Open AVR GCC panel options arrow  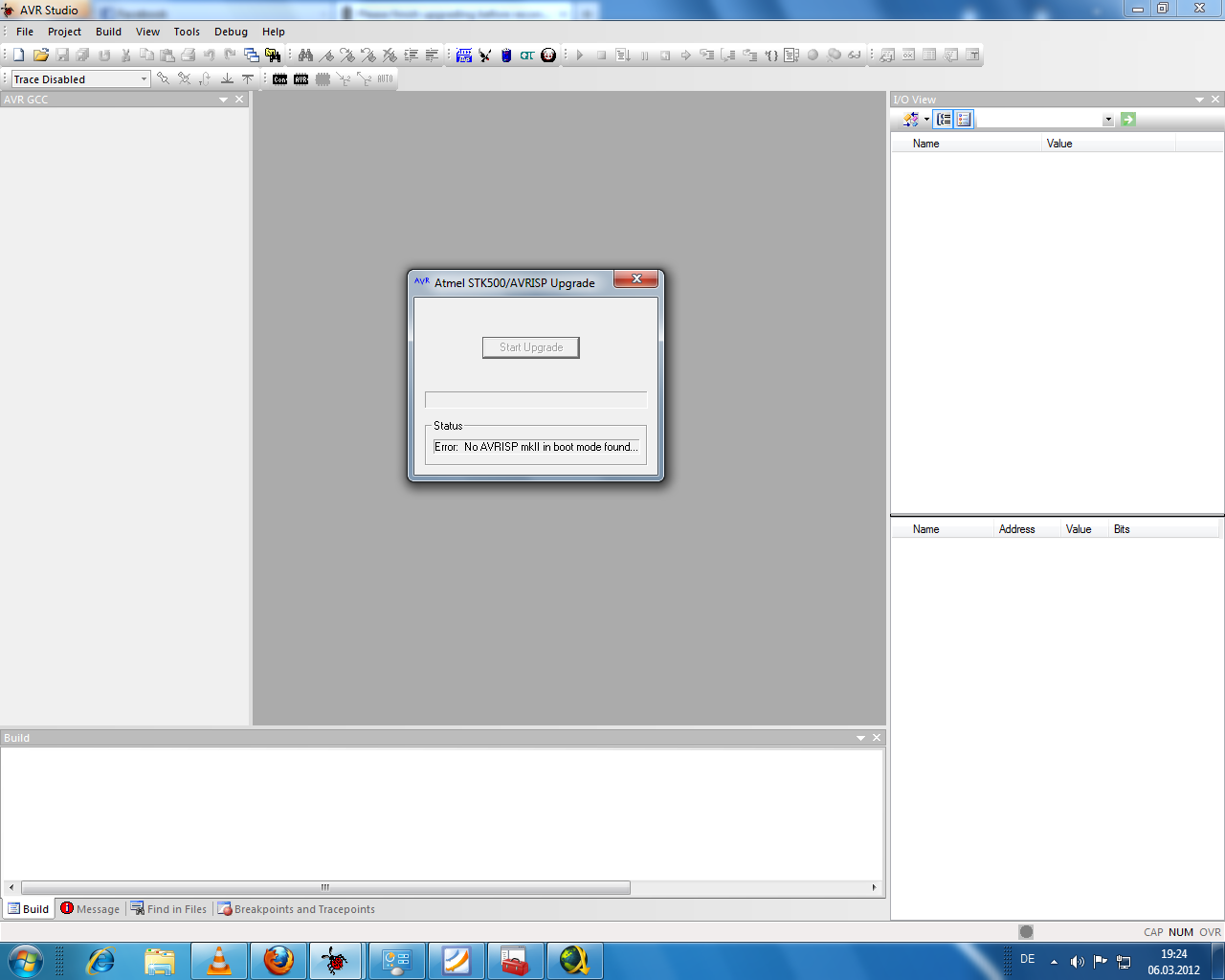224,100
